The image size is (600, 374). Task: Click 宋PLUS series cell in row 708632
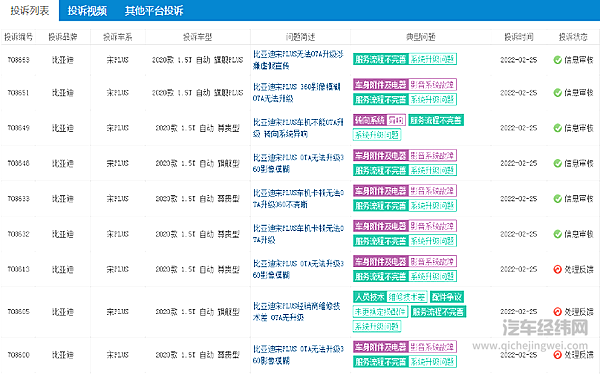pyautogui.click(x=117, y=234)
